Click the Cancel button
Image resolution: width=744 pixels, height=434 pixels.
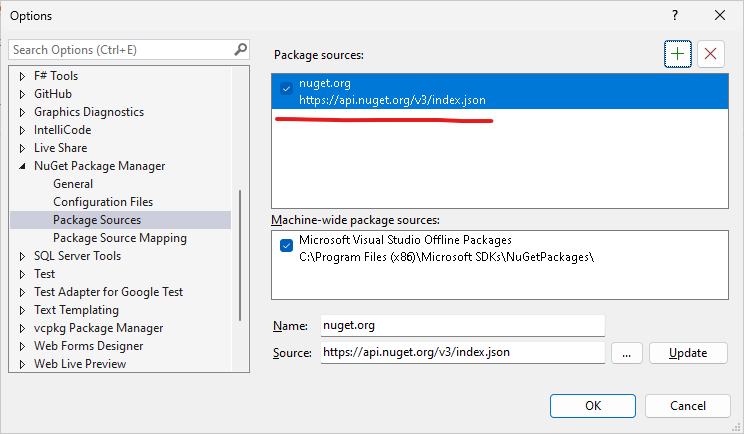[688, 406]
